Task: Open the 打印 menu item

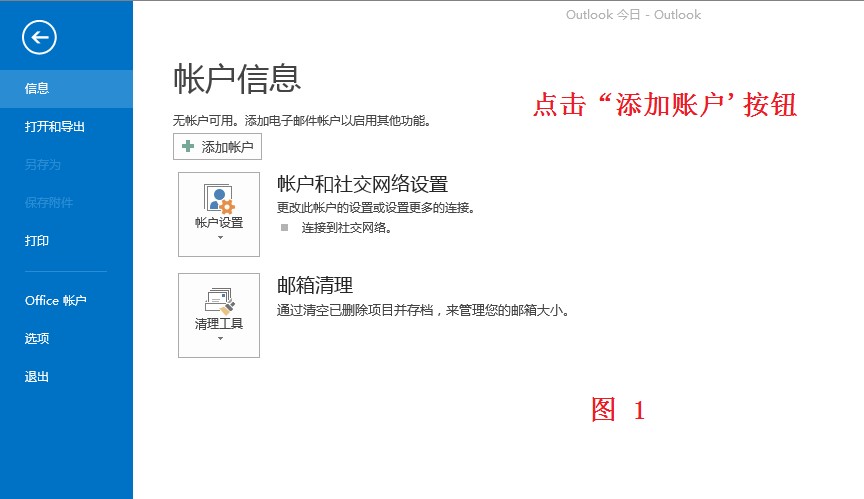Action: click(66, 241)
